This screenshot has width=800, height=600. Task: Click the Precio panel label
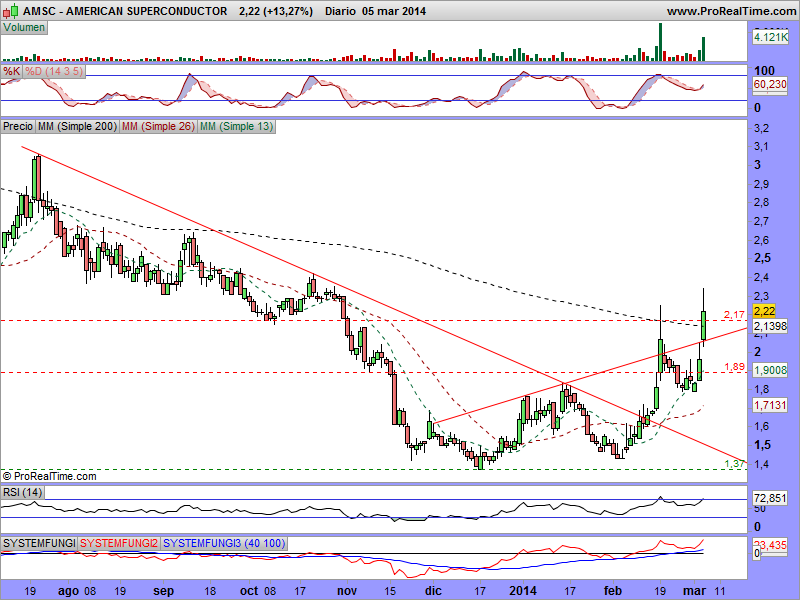tap(18, 127)
